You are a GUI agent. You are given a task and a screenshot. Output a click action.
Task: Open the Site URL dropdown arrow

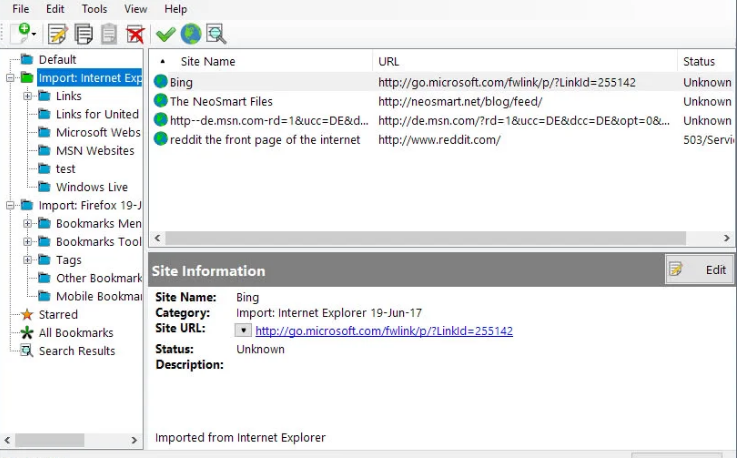(243, 330)
